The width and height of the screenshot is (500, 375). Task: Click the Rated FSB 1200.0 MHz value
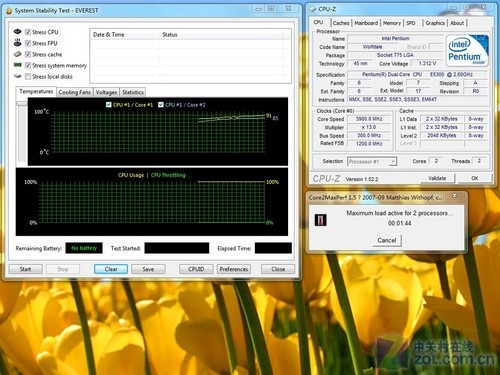(x=369, y=144)
